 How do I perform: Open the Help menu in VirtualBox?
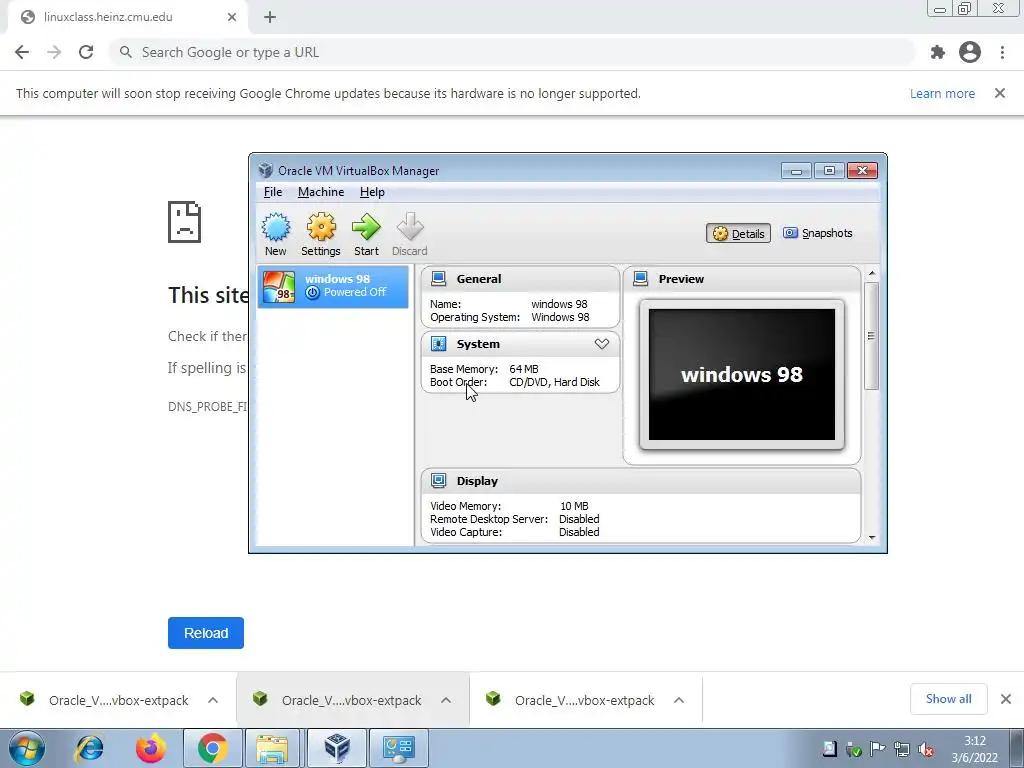click(372, 192)
